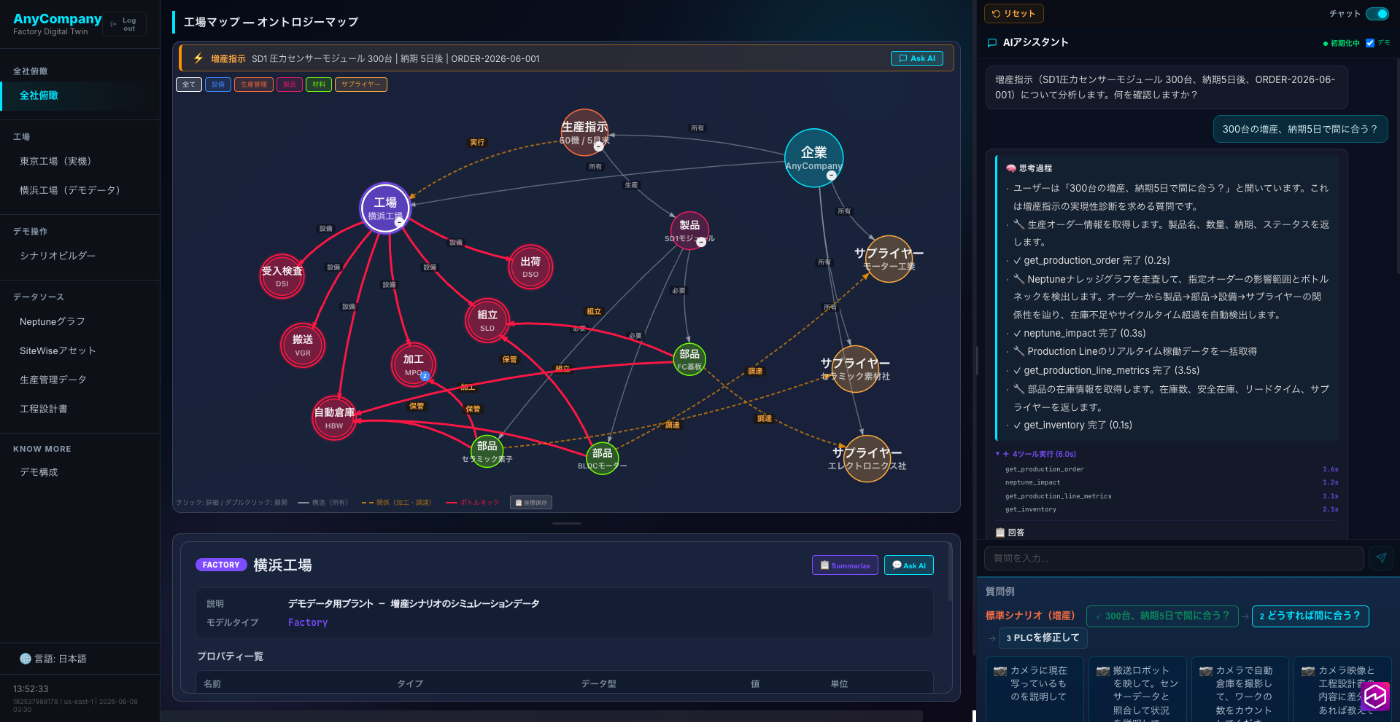Toggle the チャット switch off
The height and width of the screenshot is (722, 1400).
1377,14
